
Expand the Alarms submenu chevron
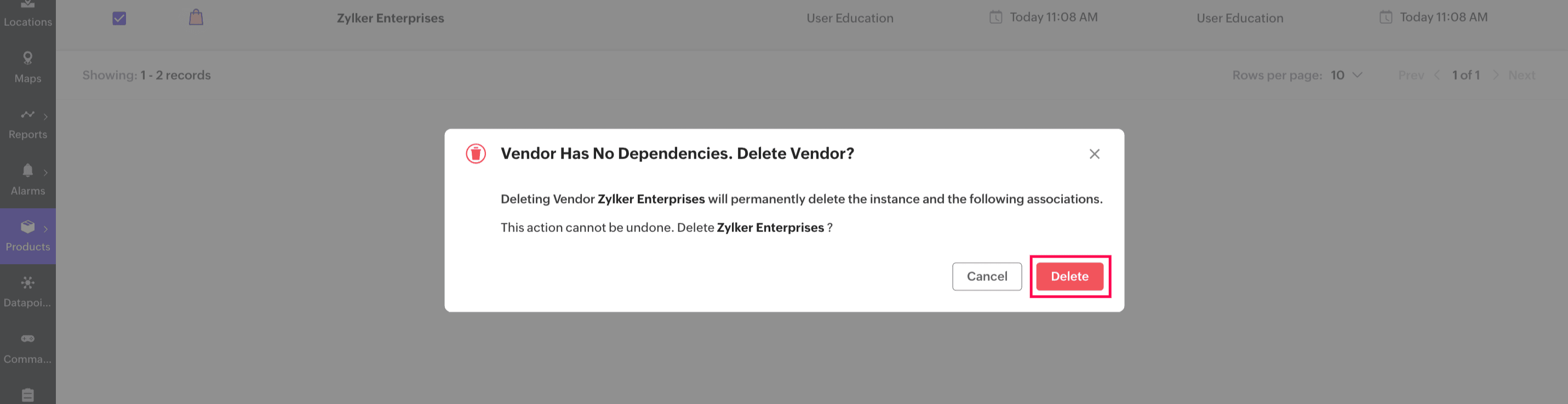45,173
